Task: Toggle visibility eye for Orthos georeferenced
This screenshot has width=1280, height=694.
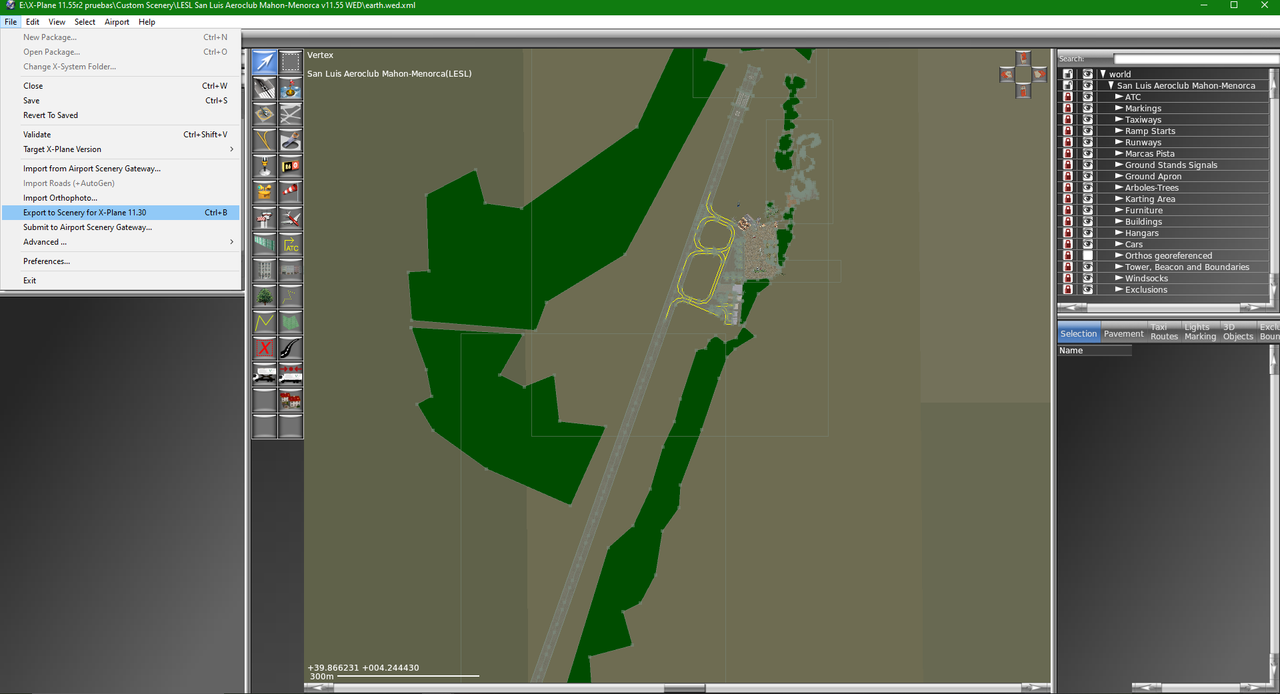Action: point(1088,256)
